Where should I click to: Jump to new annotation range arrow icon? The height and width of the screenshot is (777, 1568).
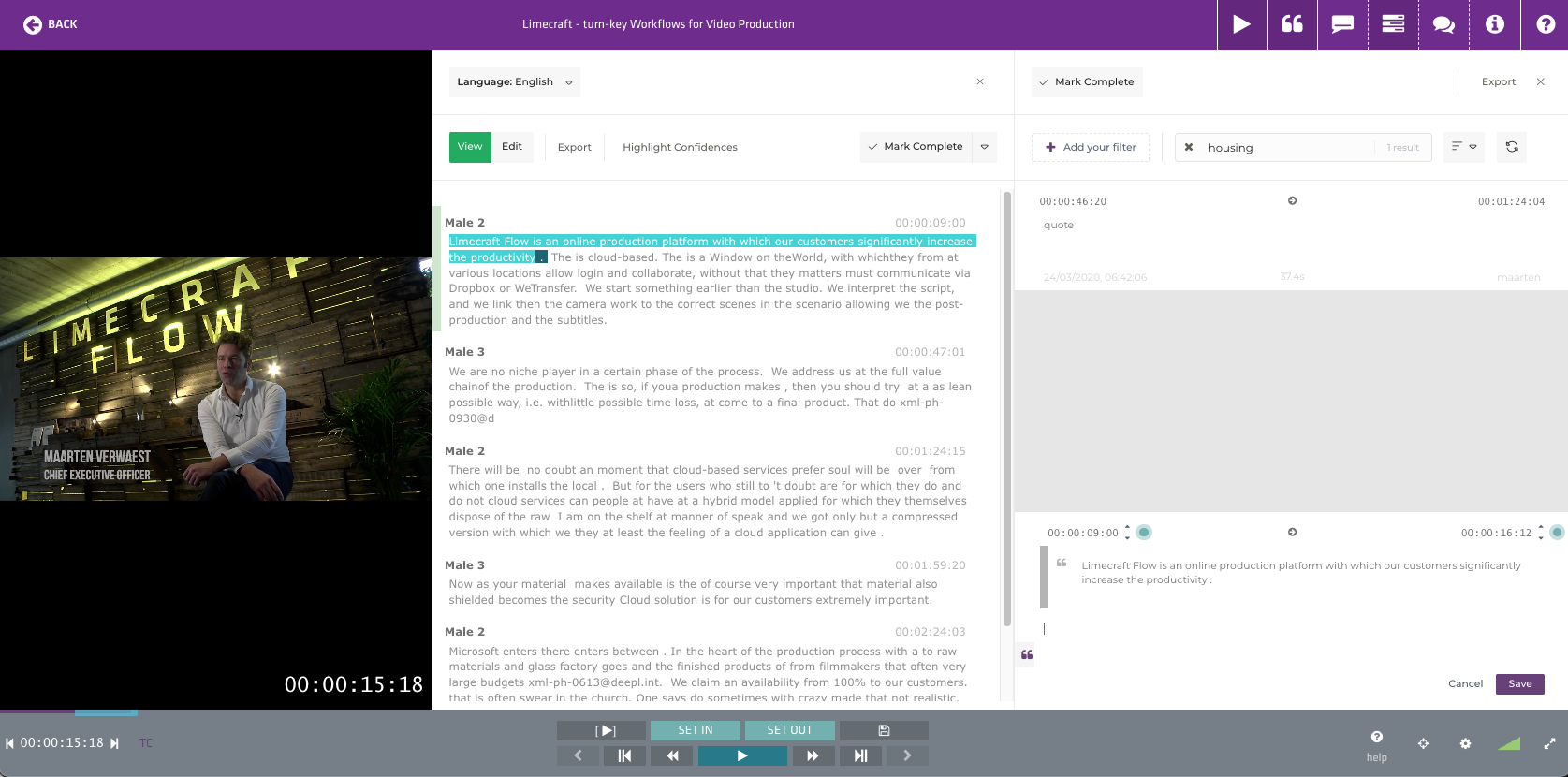point(1293,533)
